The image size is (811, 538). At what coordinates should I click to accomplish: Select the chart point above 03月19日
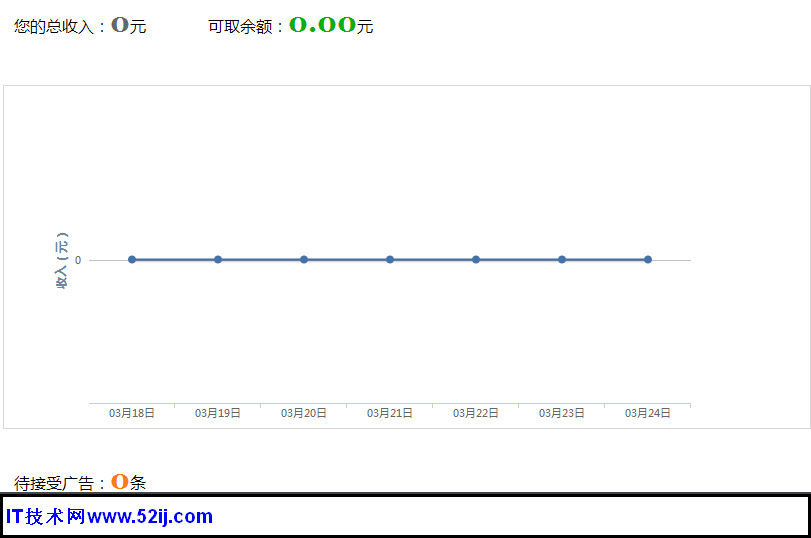218,260
